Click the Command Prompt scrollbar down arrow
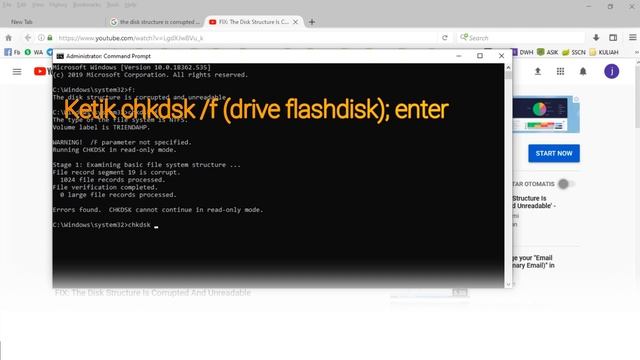Screen dimensions: 640x360 tap(508, 284)
